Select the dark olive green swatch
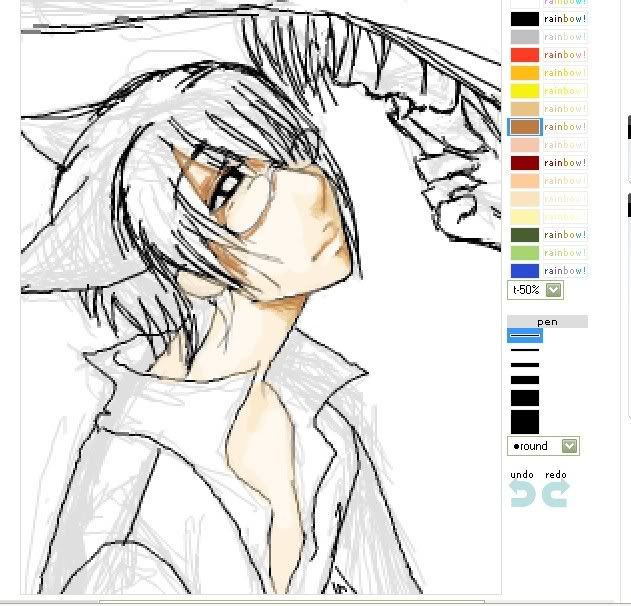Viewport: 631px width, 606px height. pyautogui.click(x=525, y=235)
